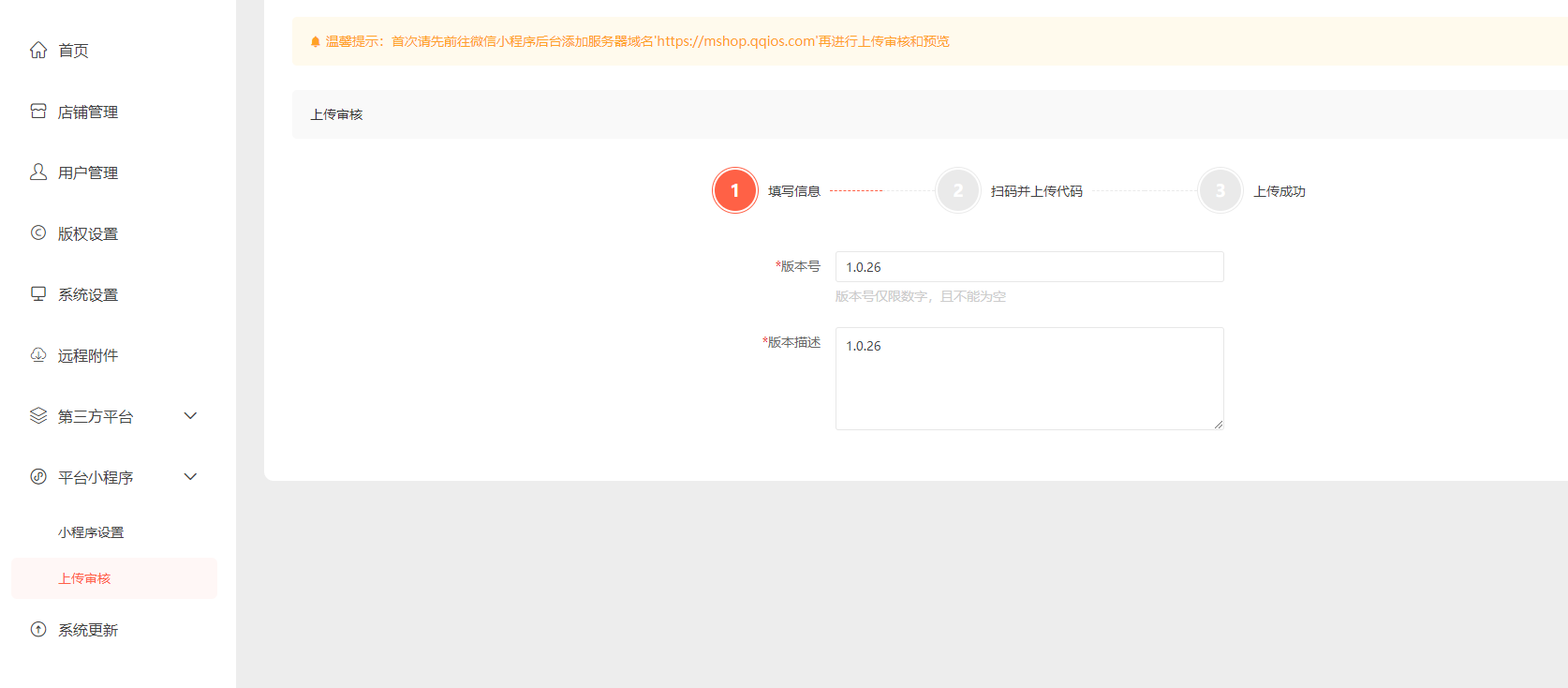Click the resize handle of the description textarea
The height and width of the screenshot is (688, 1568).
1219,425
